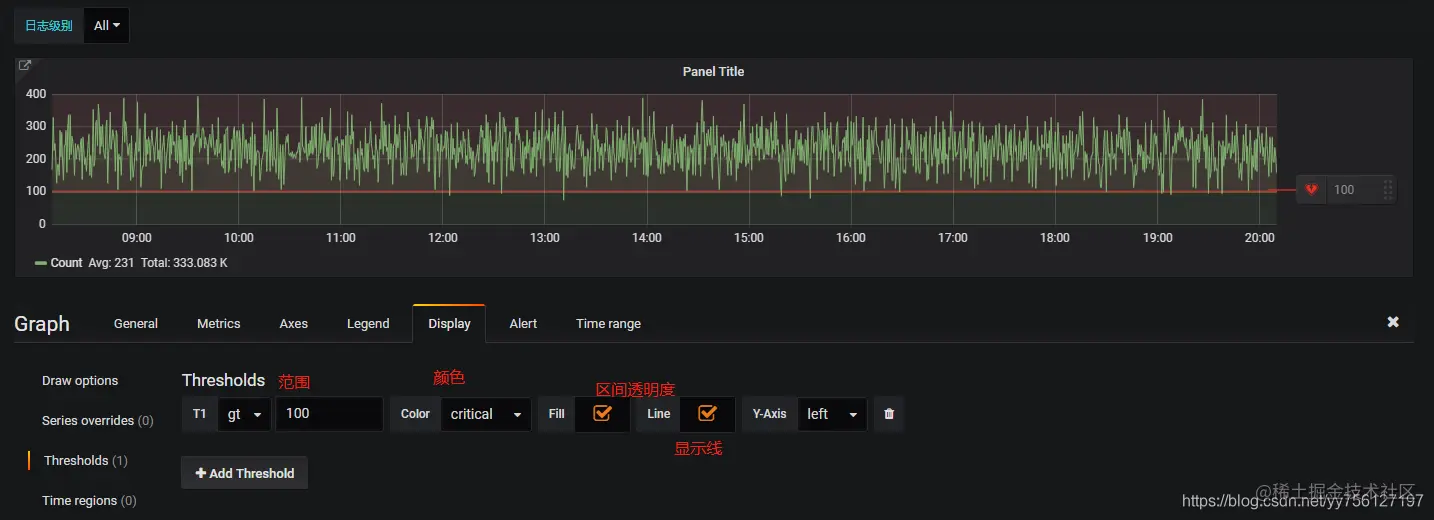Image resolution: width=1434 pixels, height=520 pixels.
Task: Close the Graph editor with X
Action: [1393, 322]
